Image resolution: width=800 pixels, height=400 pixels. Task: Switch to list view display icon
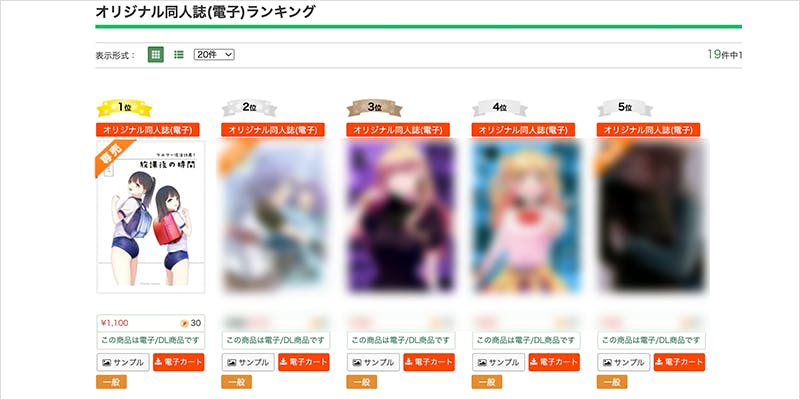coord(179,55)
